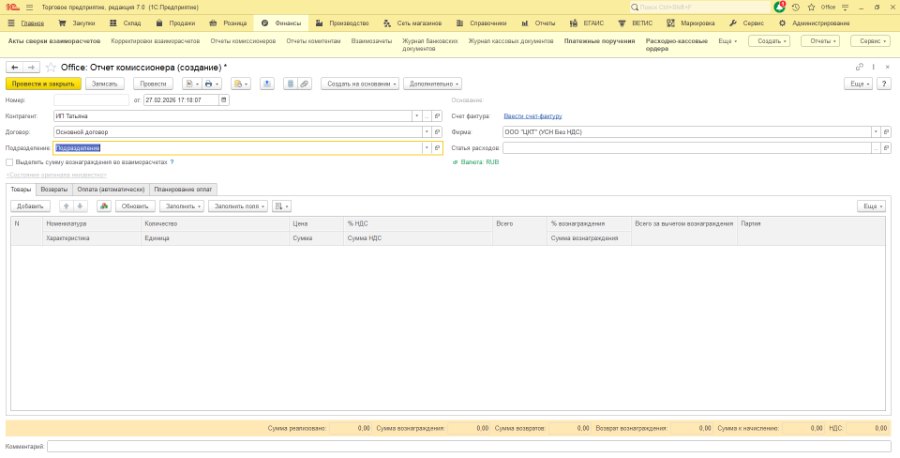
Task: Go forward with the right arrow
Action: [32, 67]
